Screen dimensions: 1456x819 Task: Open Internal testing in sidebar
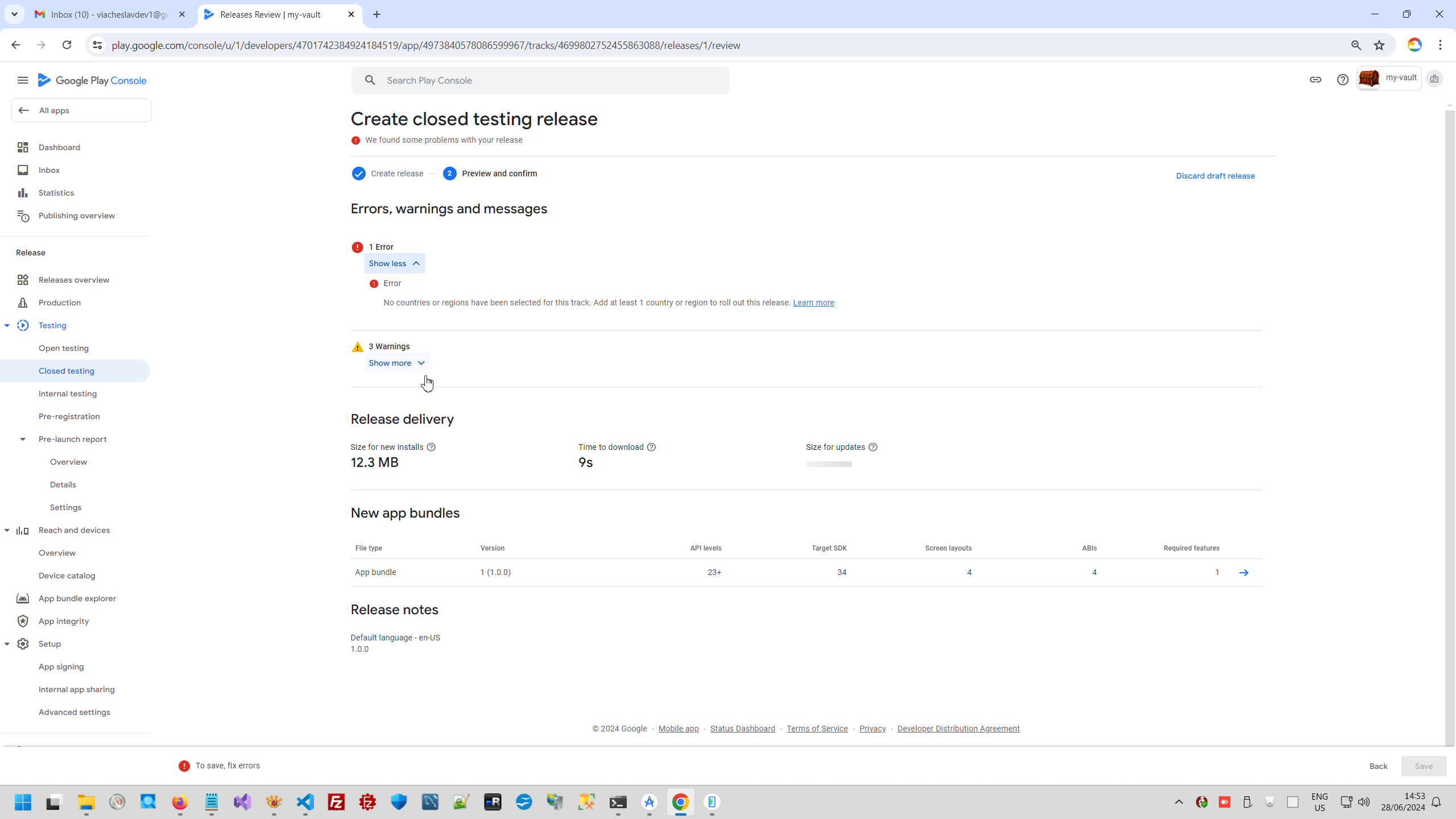(x=68, y=394)
